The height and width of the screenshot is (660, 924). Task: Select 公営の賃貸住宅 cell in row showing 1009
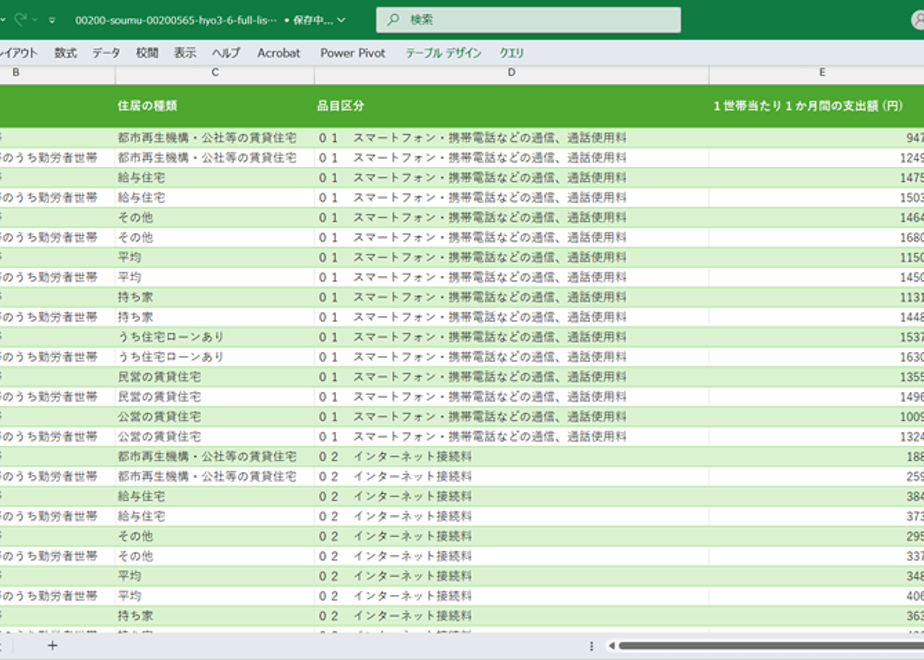click(x=215, y=417)
